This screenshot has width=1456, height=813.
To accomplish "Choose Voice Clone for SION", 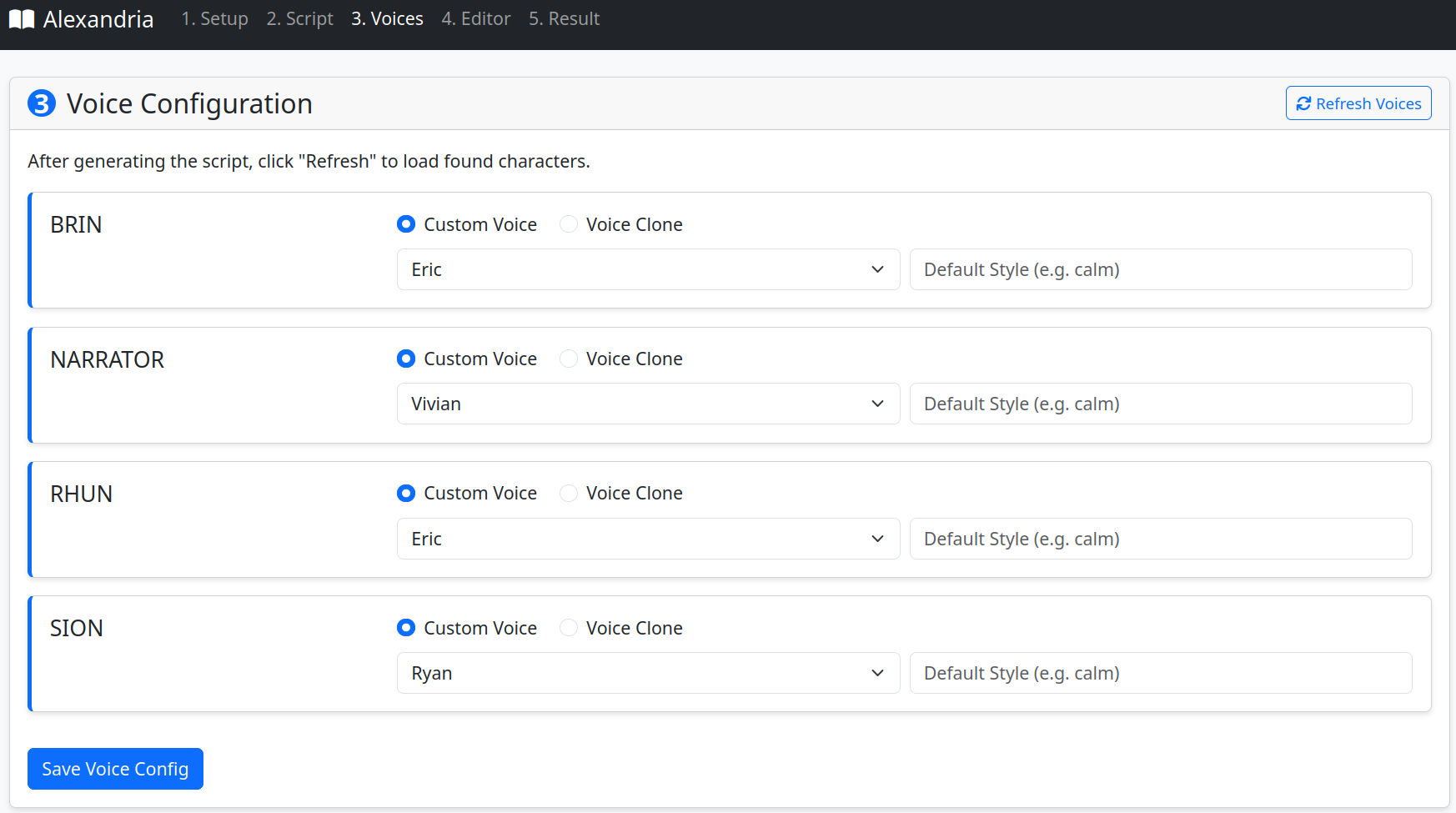I will (x=569, y=628).
